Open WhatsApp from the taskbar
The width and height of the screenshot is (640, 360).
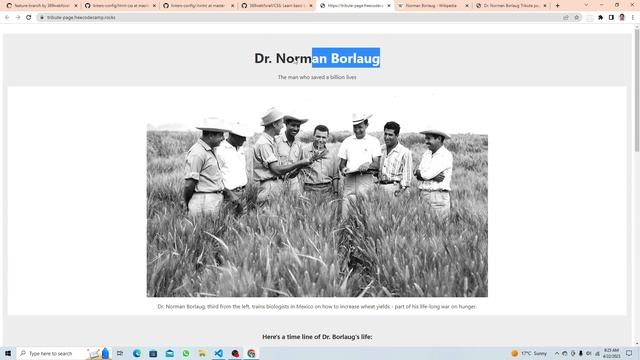[186, 353]
